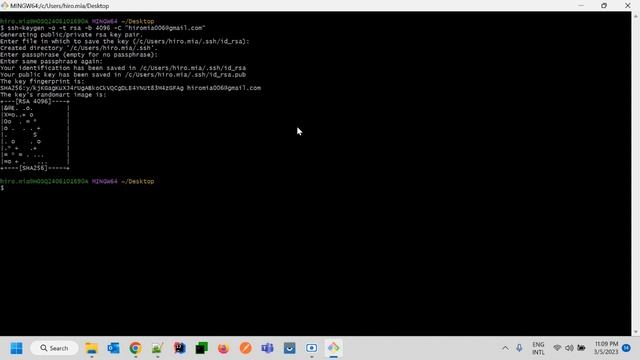This screenshot has width=640, height=360.
Task: Click the 'Created directory' output line
Action: pos(79,48)
